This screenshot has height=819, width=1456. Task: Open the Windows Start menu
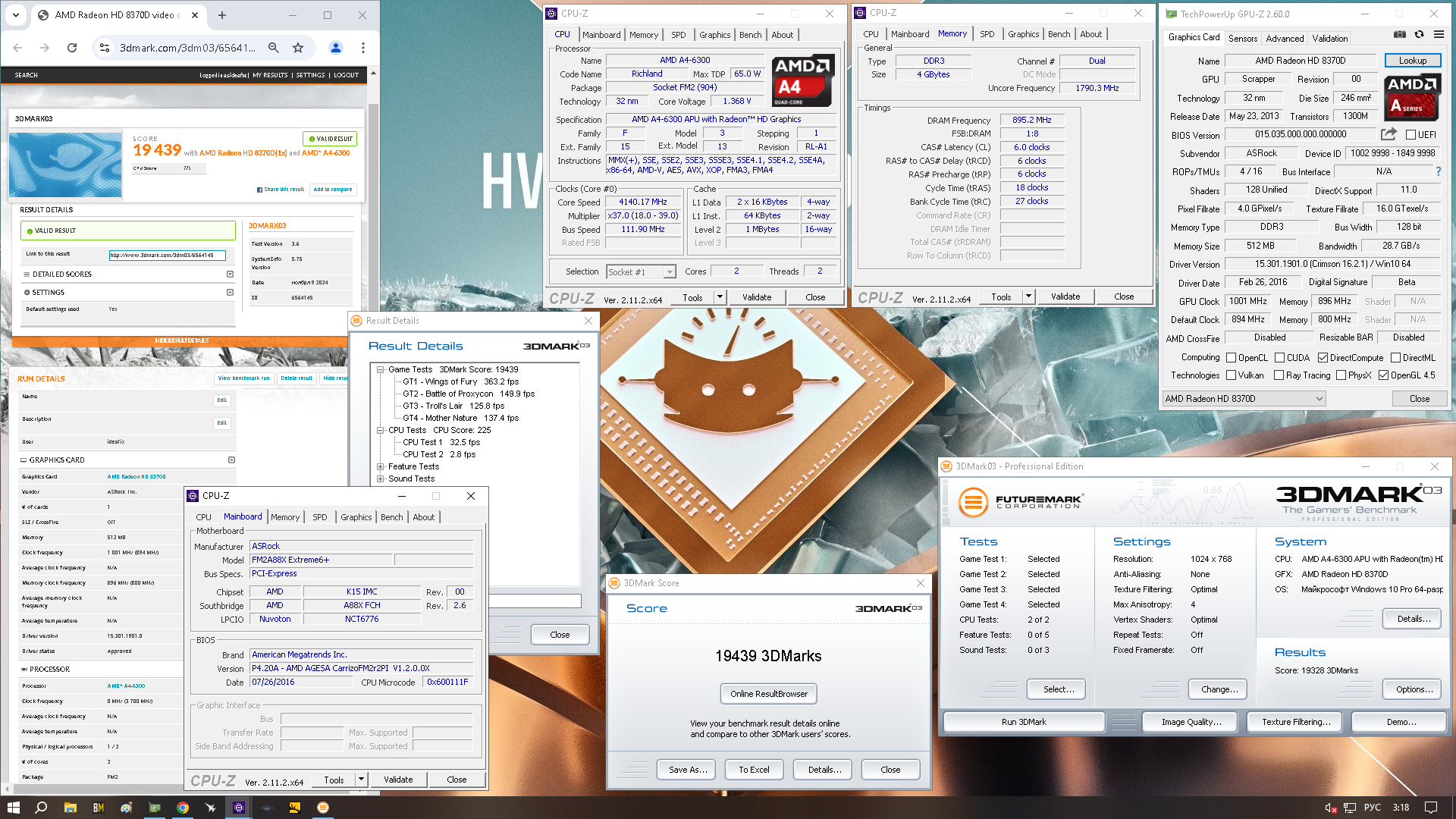pyautogui.click(x=13, y=808)
